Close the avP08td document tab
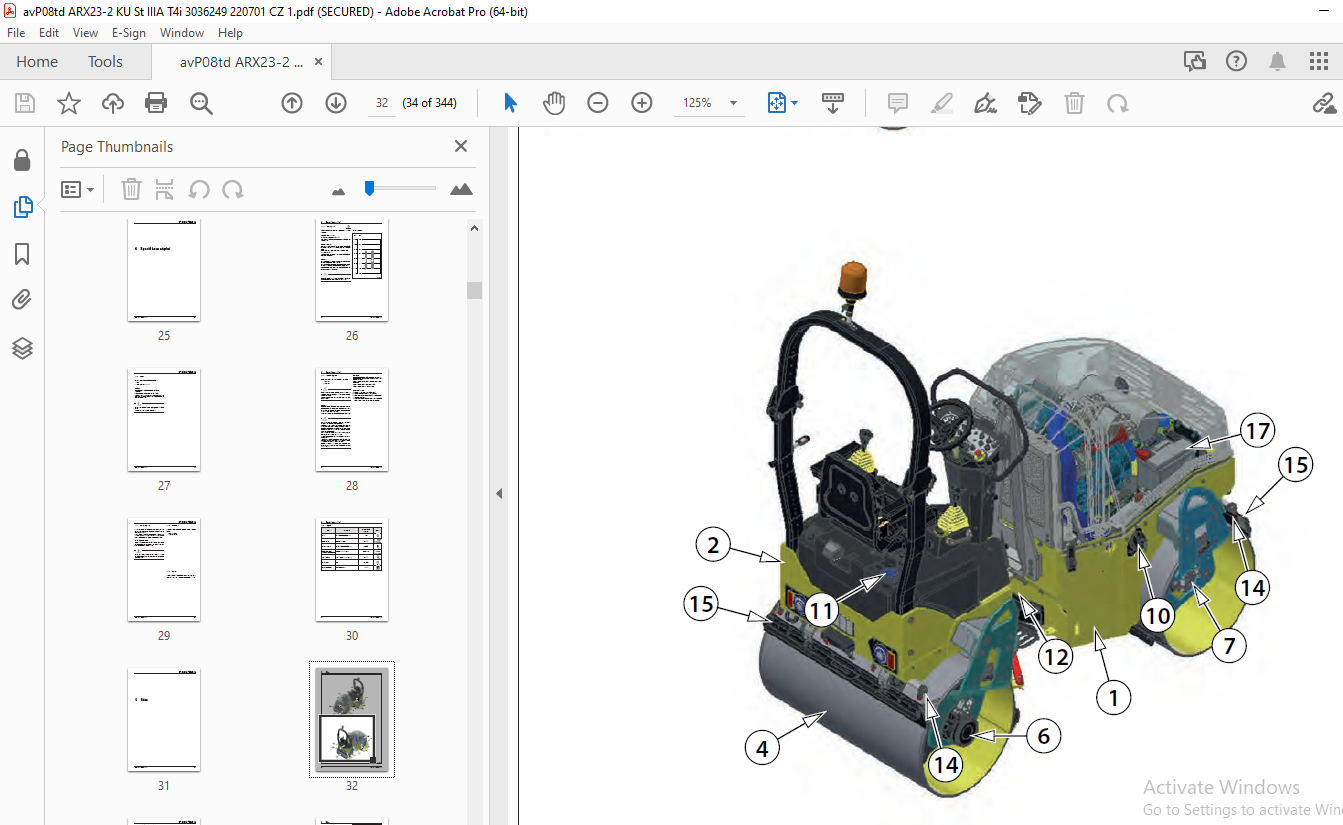This screenshot has height=825, width=1343. [318, 62]
